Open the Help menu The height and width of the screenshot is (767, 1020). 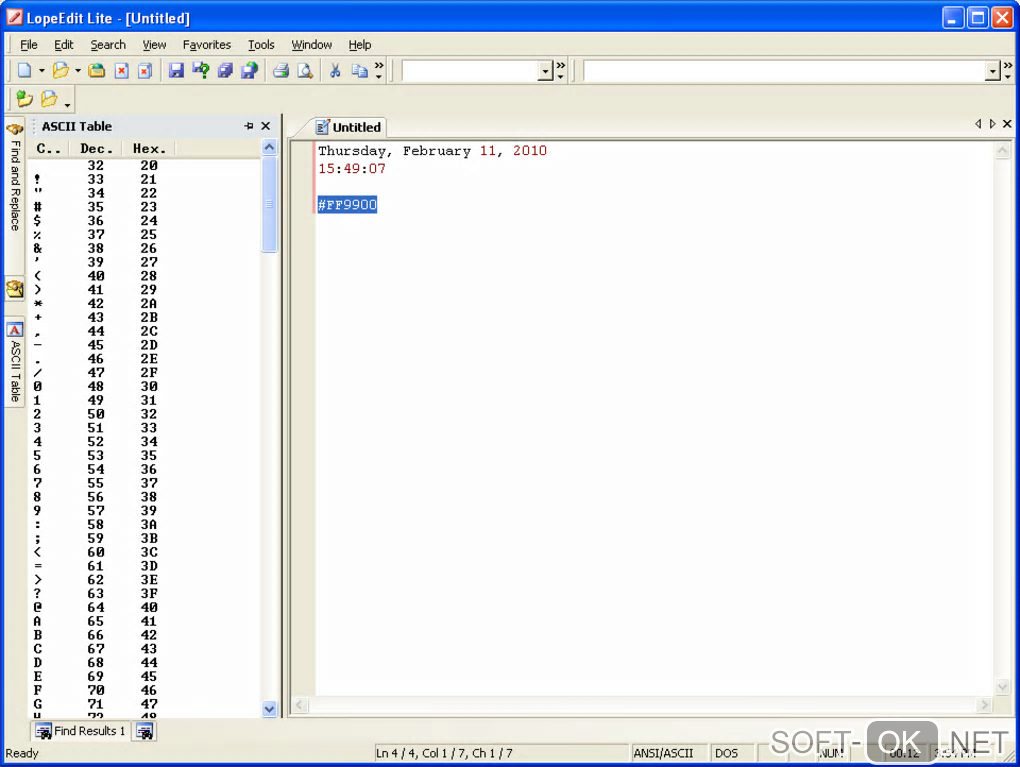pyautogui.click(x=360, y=45)
